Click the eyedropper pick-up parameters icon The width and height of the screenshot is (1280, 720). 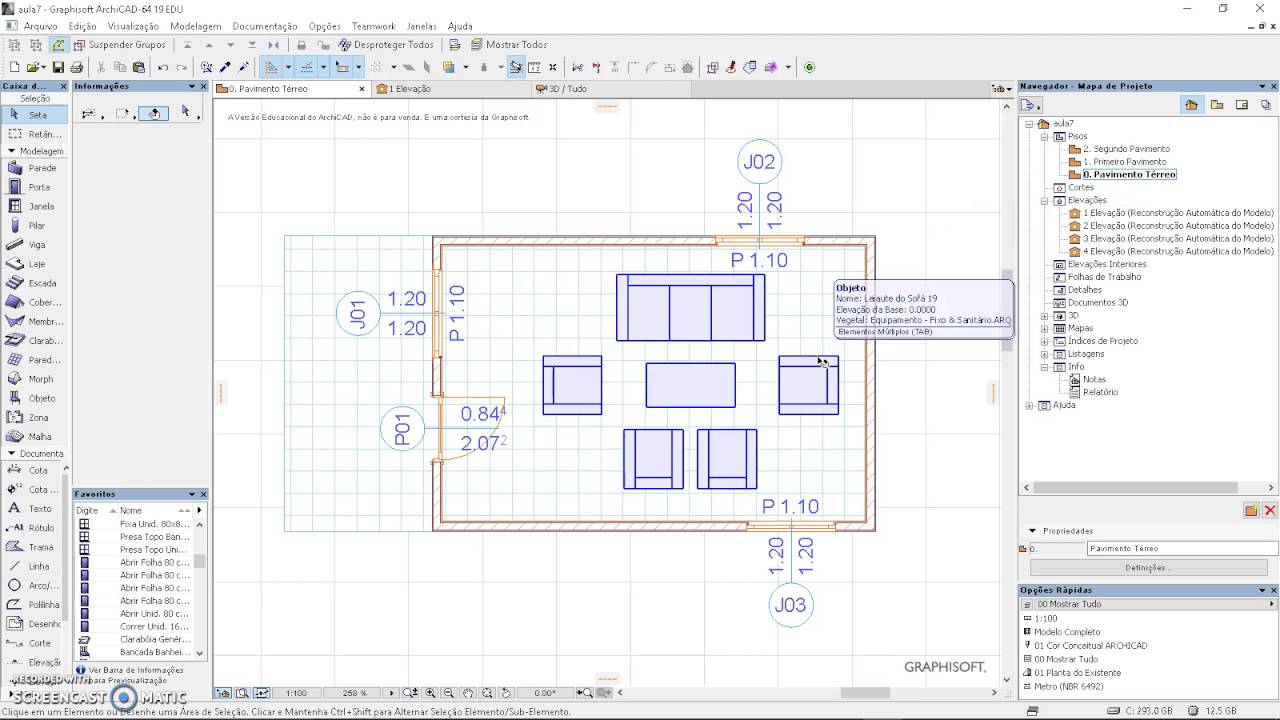(x=225, y=68)
